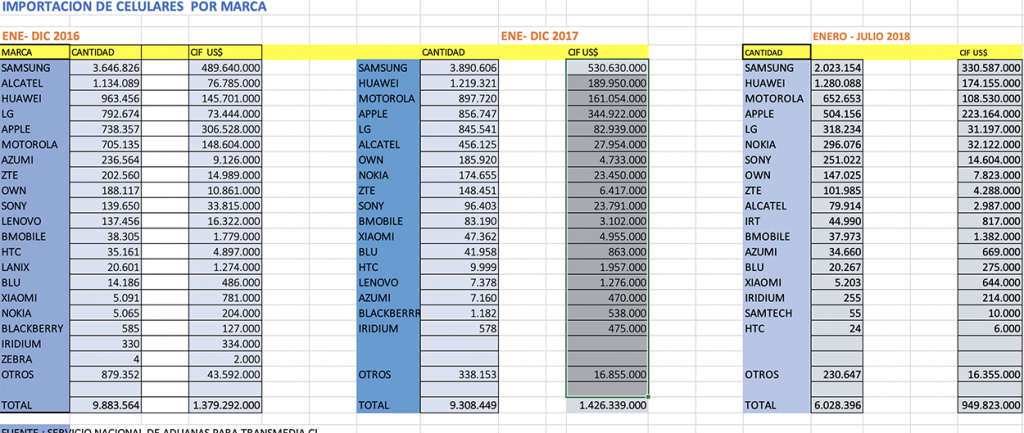Select 2016 total quantity 9.883.564
This screenshot has height=433, width=1024.
106,406
